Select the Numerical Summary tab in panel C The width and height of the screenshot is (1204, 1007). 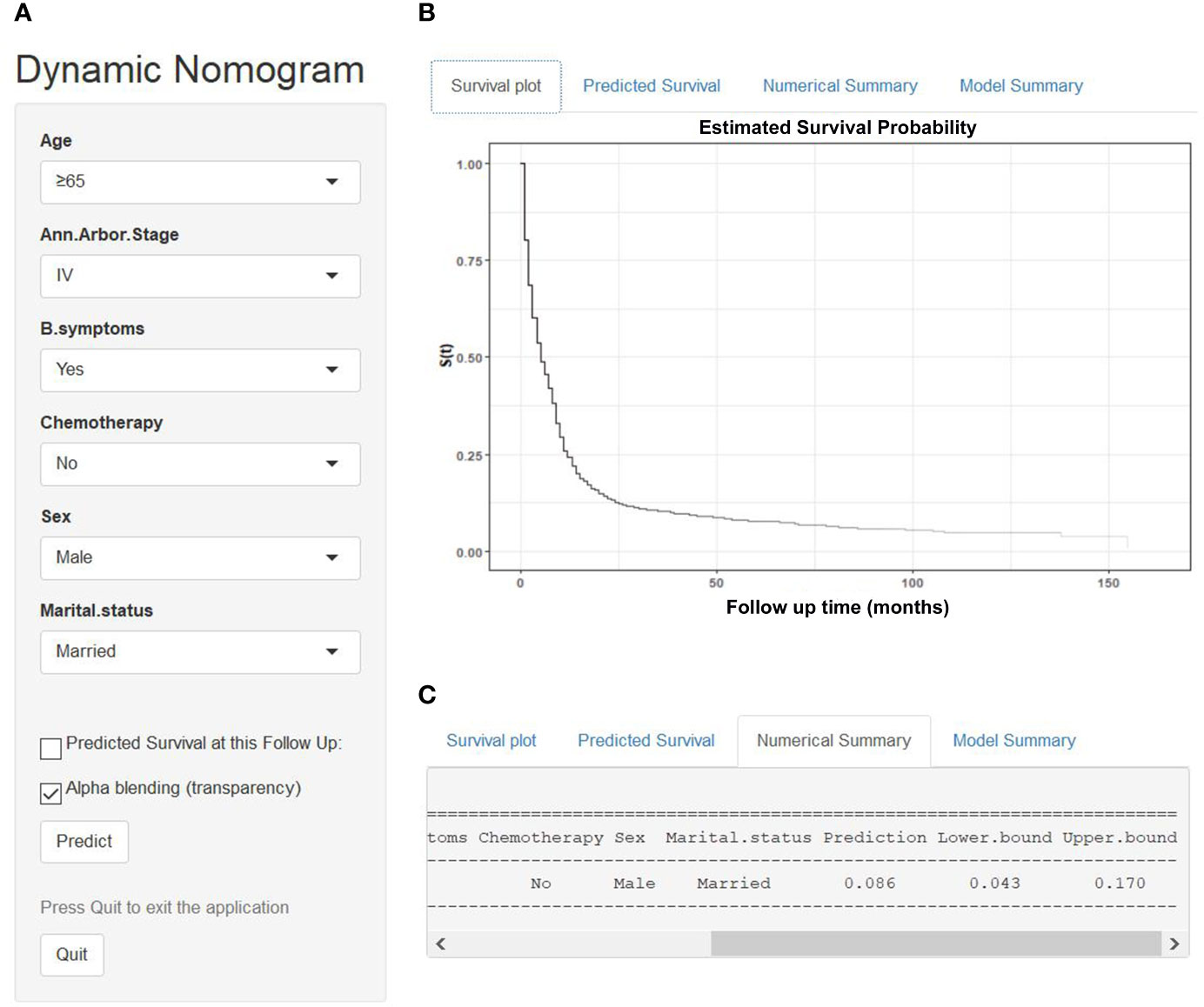(834, 741)
